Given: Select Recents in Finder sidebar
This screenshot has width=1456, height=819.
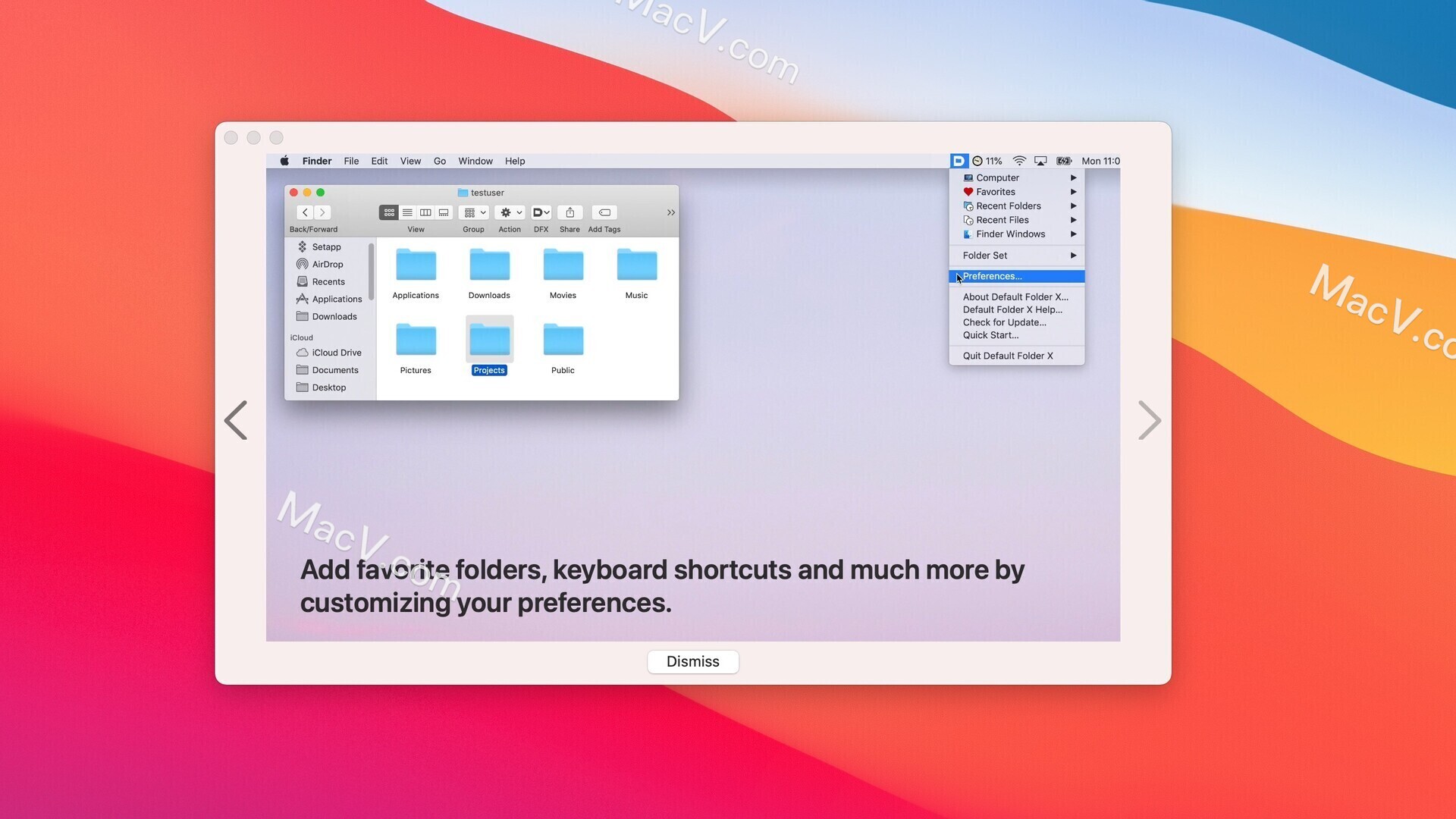Looking at the screenshot, I should coord(327,282).
